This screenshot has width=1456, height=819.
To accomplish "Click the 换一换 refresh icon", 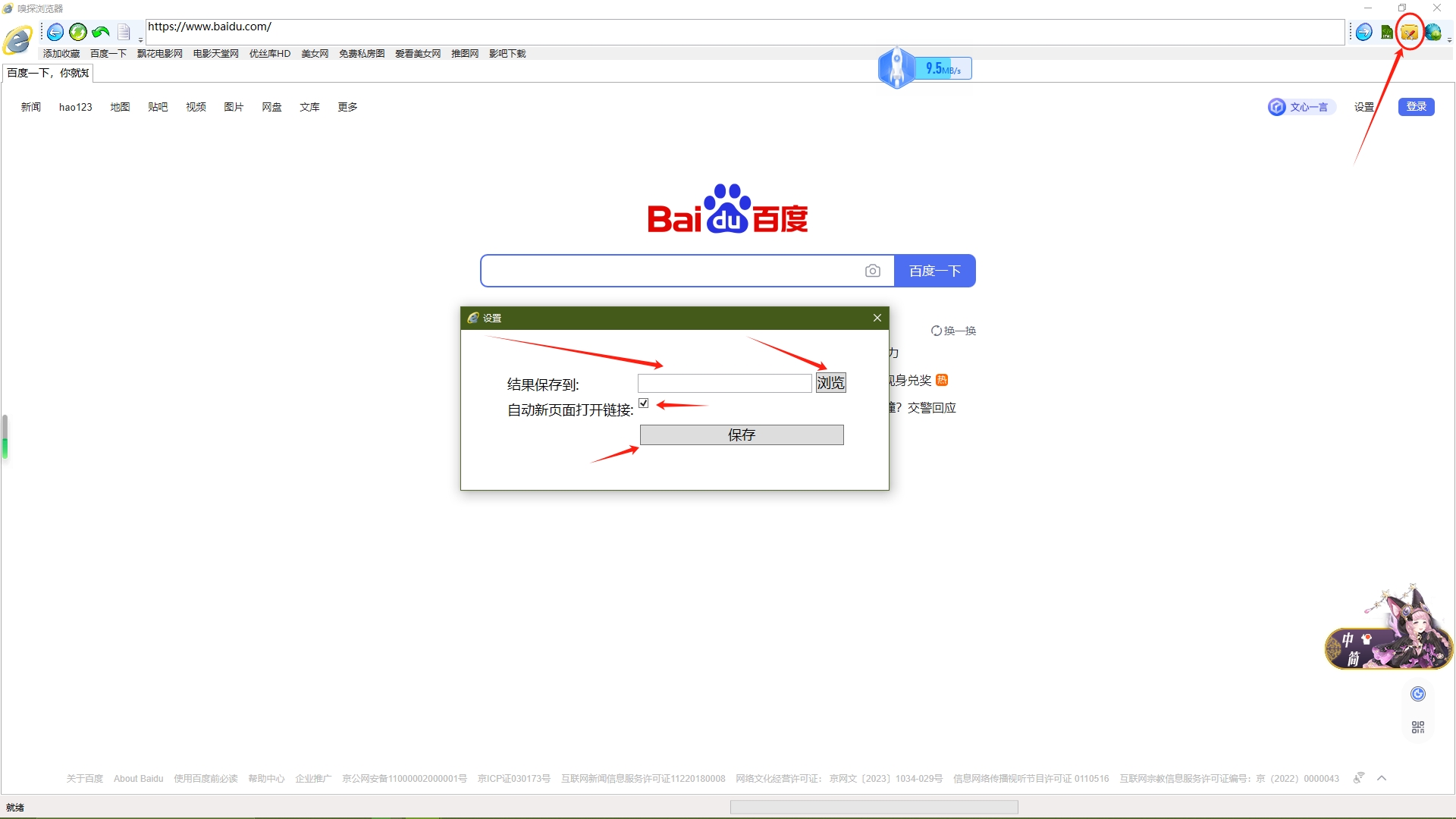I will coord(937,331).
